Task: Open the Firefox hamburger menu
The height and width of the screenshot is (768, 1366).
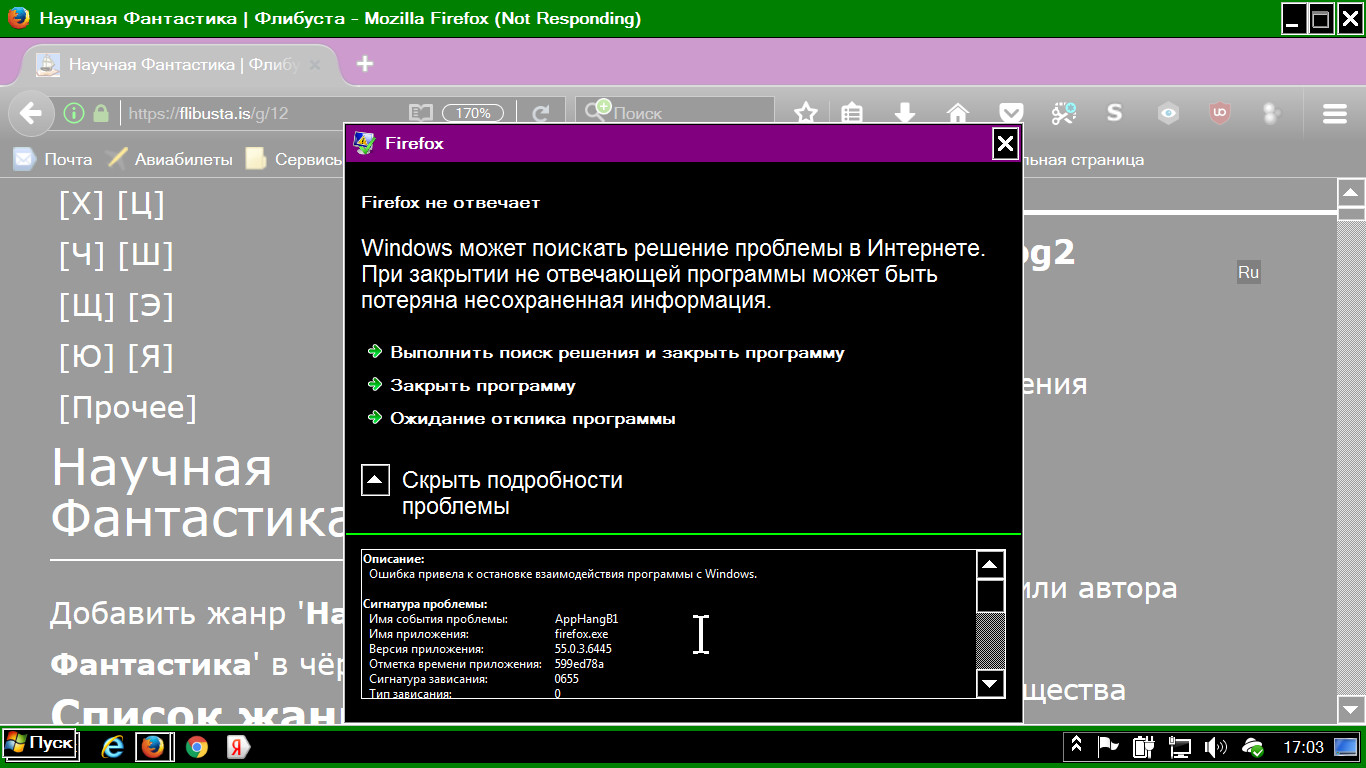Action: pyautogui.click(x=1335, y=113)
